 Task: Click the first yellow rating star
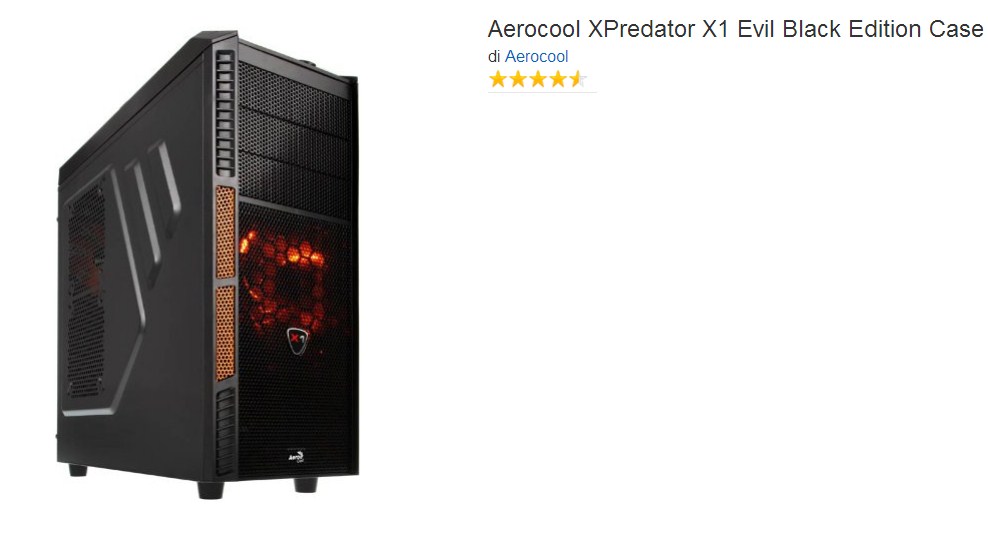click(498, 79)
